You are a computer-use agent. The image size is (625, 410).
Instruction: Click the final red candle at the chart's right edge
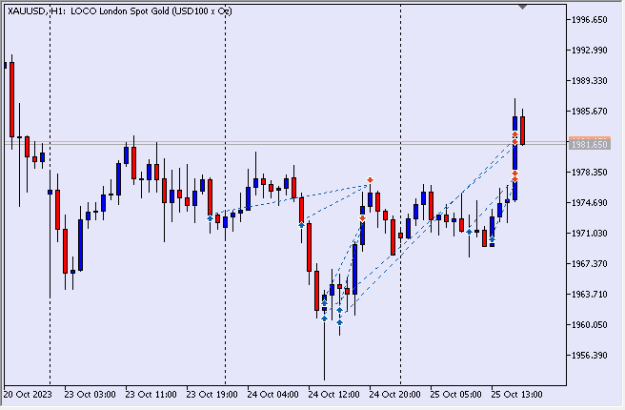[523, 130]
